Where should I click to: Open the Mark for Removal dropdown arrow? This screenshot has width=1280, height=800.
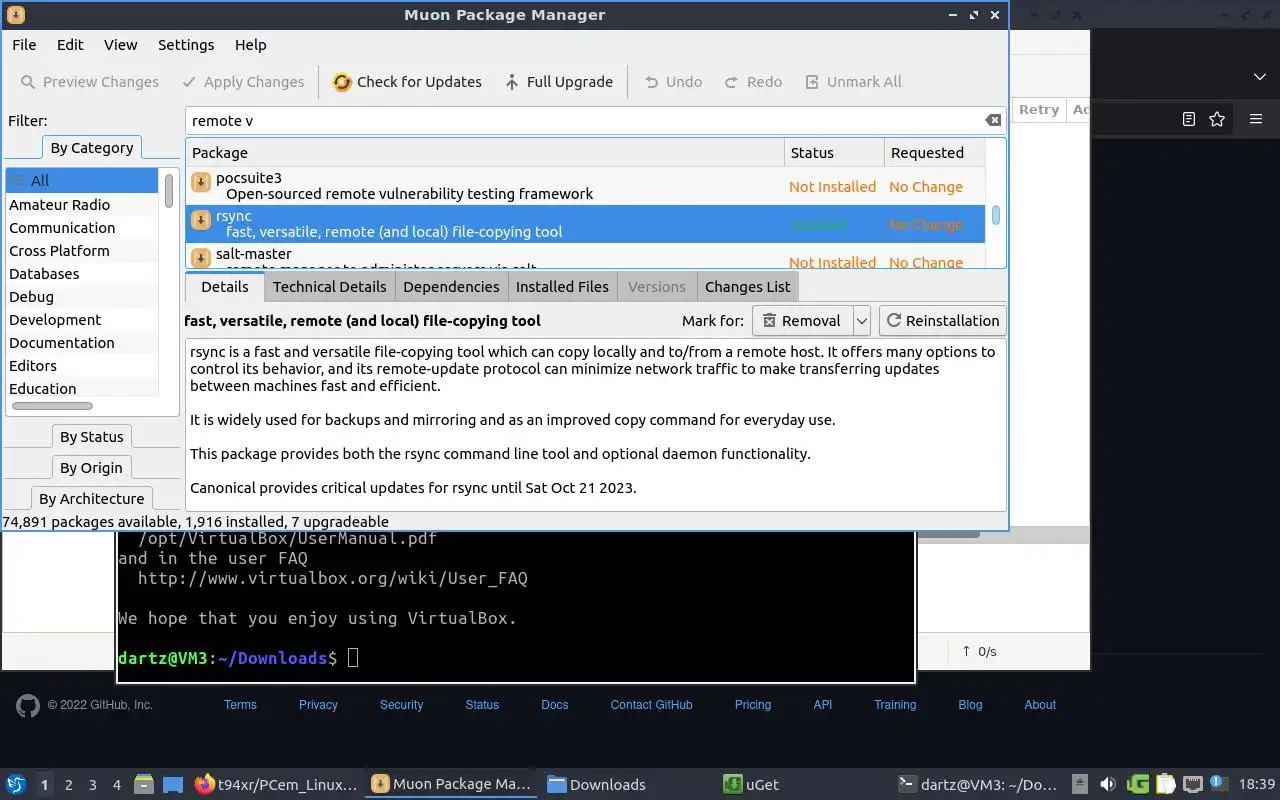click(x=861, y=321)
